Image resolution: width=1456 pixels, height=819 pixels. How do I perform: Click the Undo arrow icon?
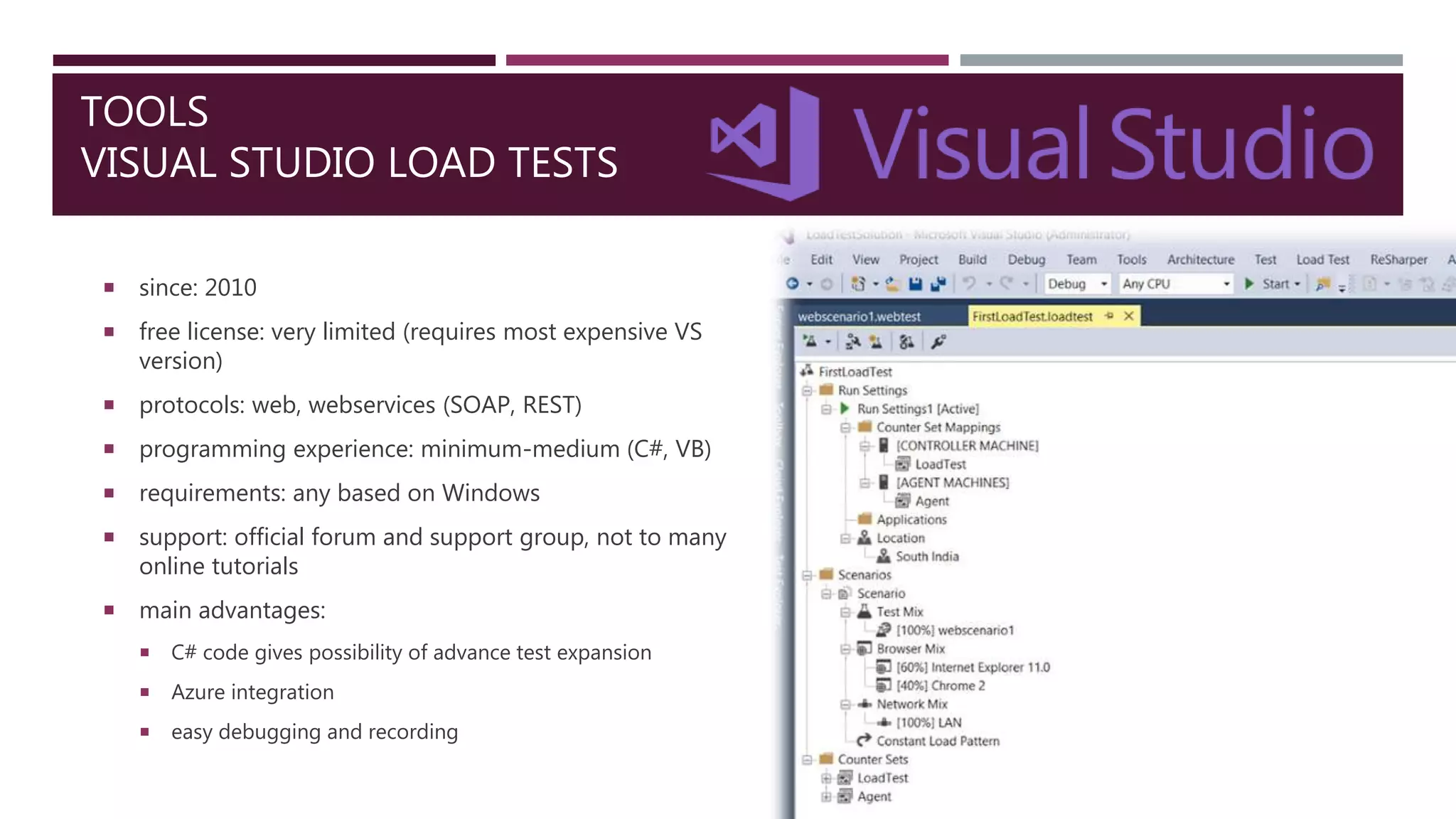(969, 284)
